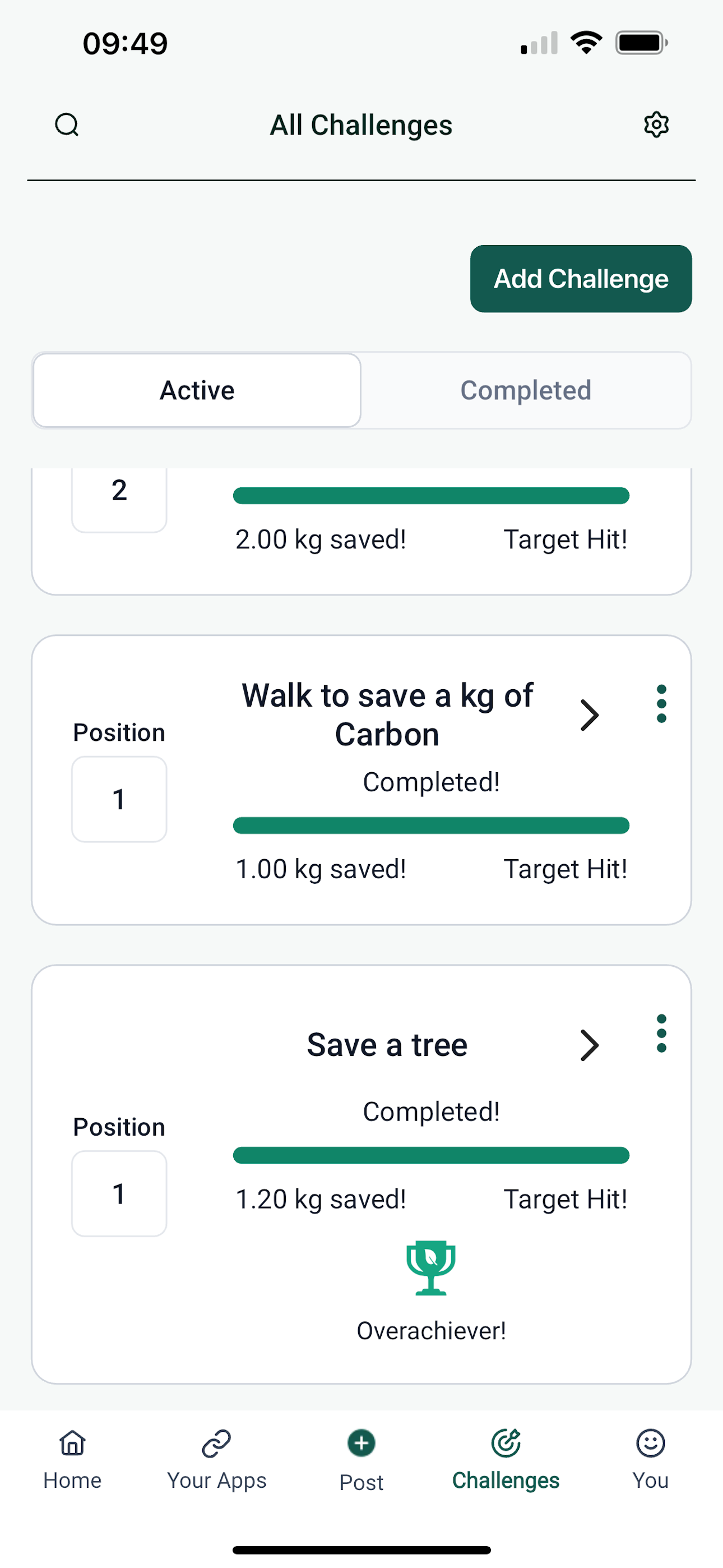Tap position box in Save a tree card

tap(119, 1193)
